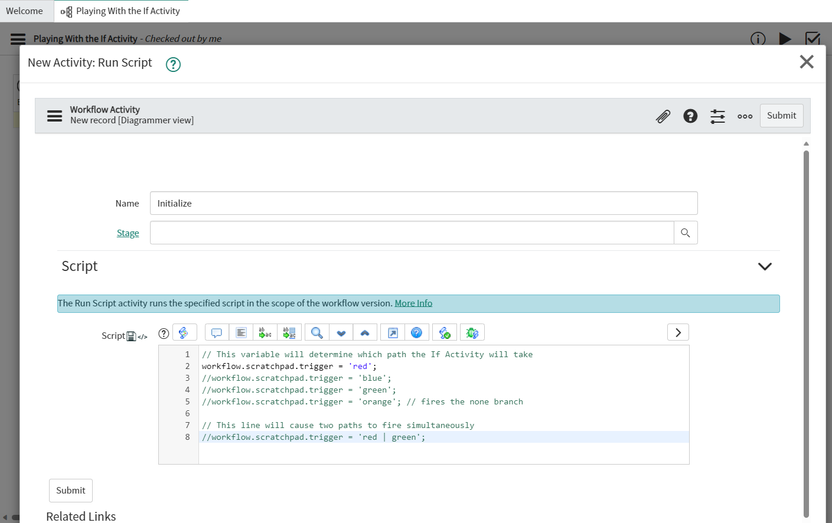The height and width of the screenshot is (523, 832).
Task: Click the script save icon beside Script label
Action: coord(131,336)
